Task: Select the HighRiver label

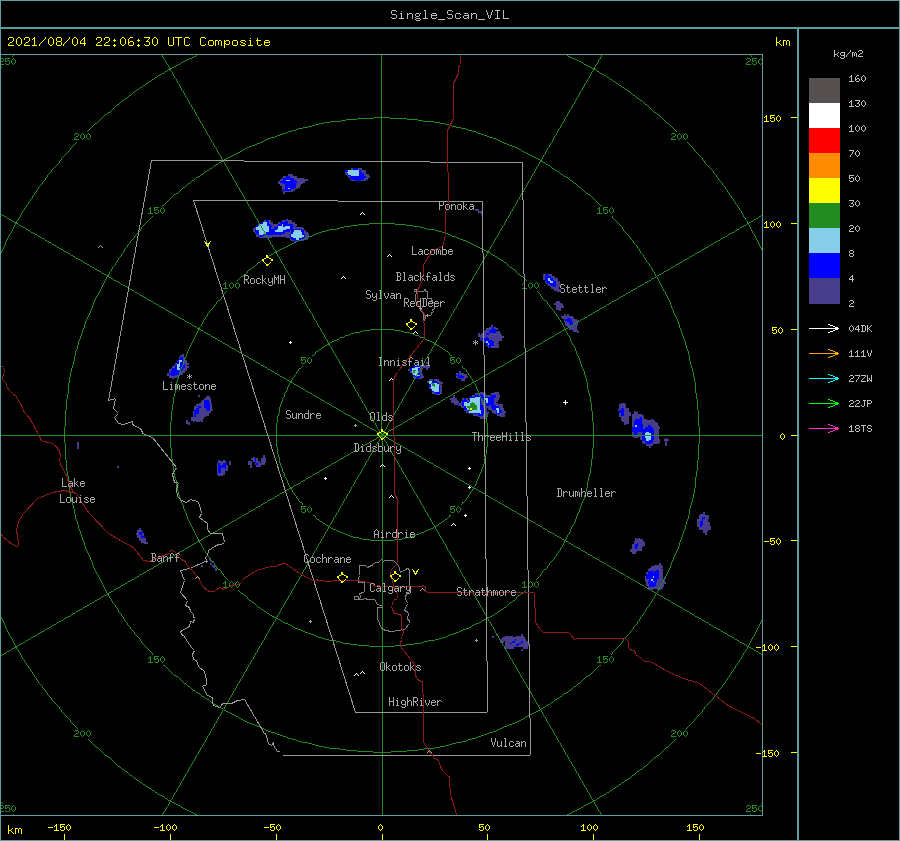Action: pos(415,702)
